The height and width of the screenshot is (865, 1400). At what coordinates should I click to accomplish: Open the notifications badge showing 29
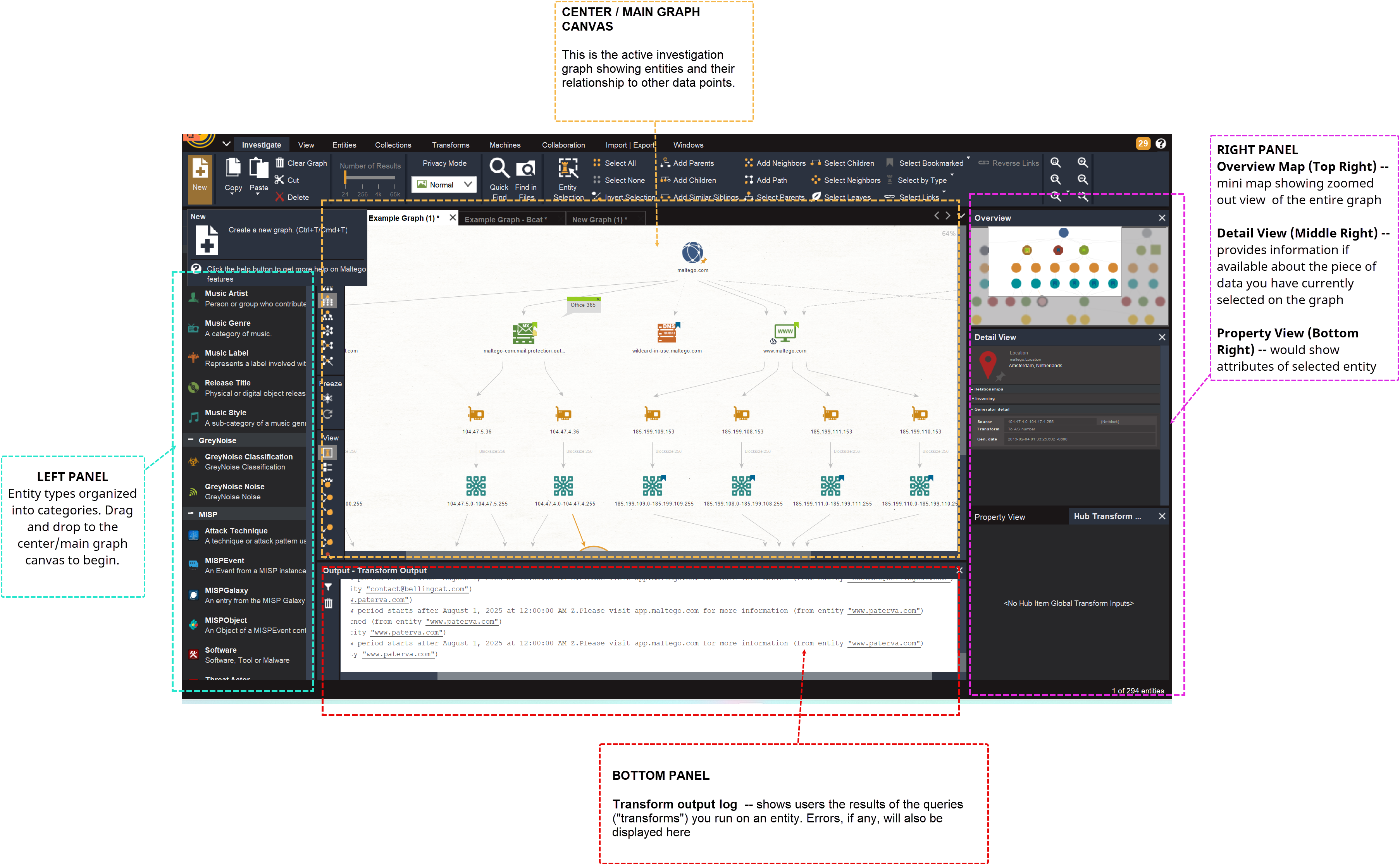(x=1143, y=144)
